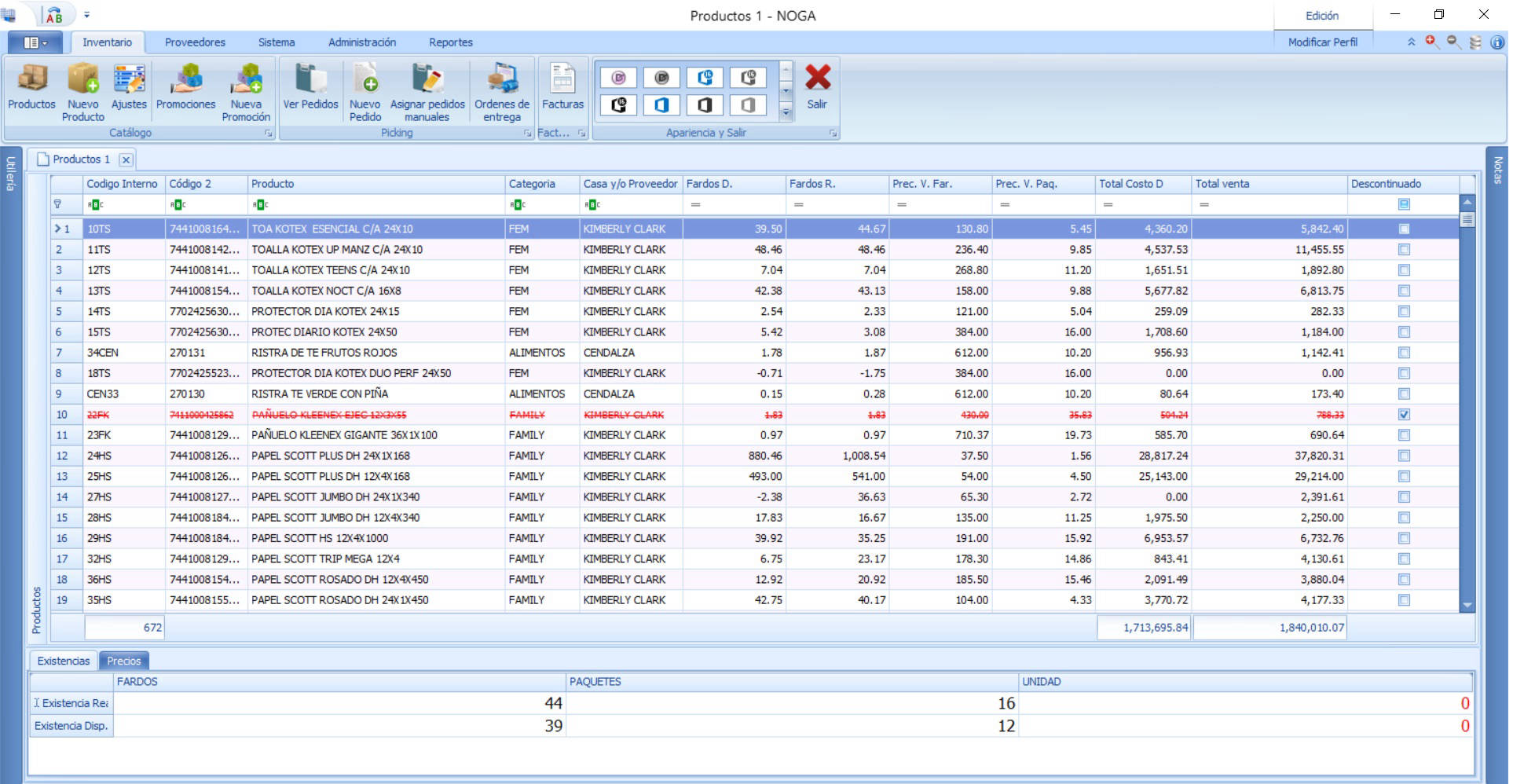Viewport: 1513px width, 784px height.
Task: Toggle the Descontinuado filter checkbox
Action: point(1404,204)
